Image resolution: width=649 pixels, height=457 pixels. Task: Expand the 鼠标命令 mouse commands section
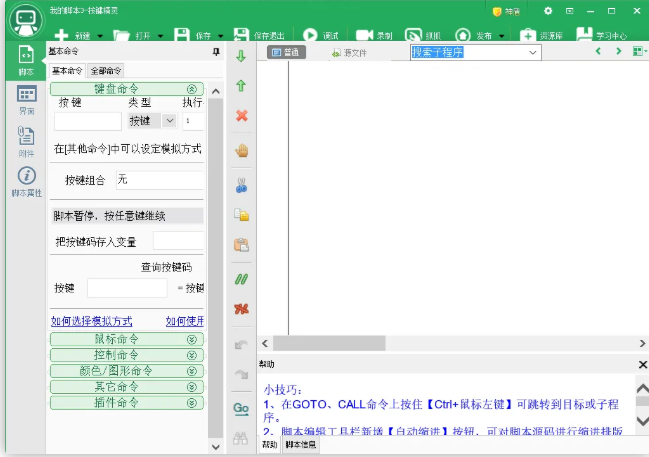(126, 339)
